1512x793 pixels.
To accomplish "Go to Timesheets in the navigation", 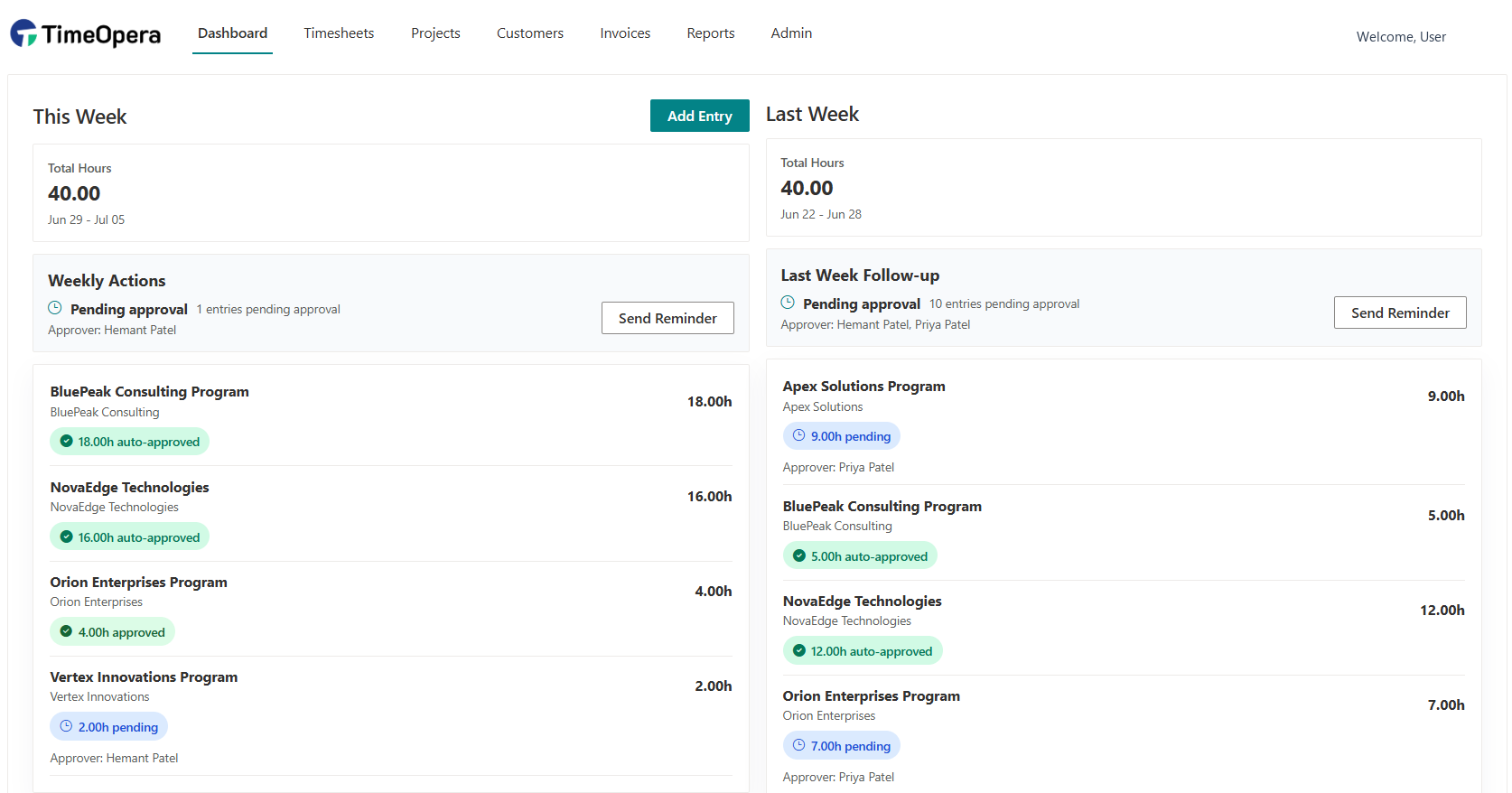I will click(339, 33).
